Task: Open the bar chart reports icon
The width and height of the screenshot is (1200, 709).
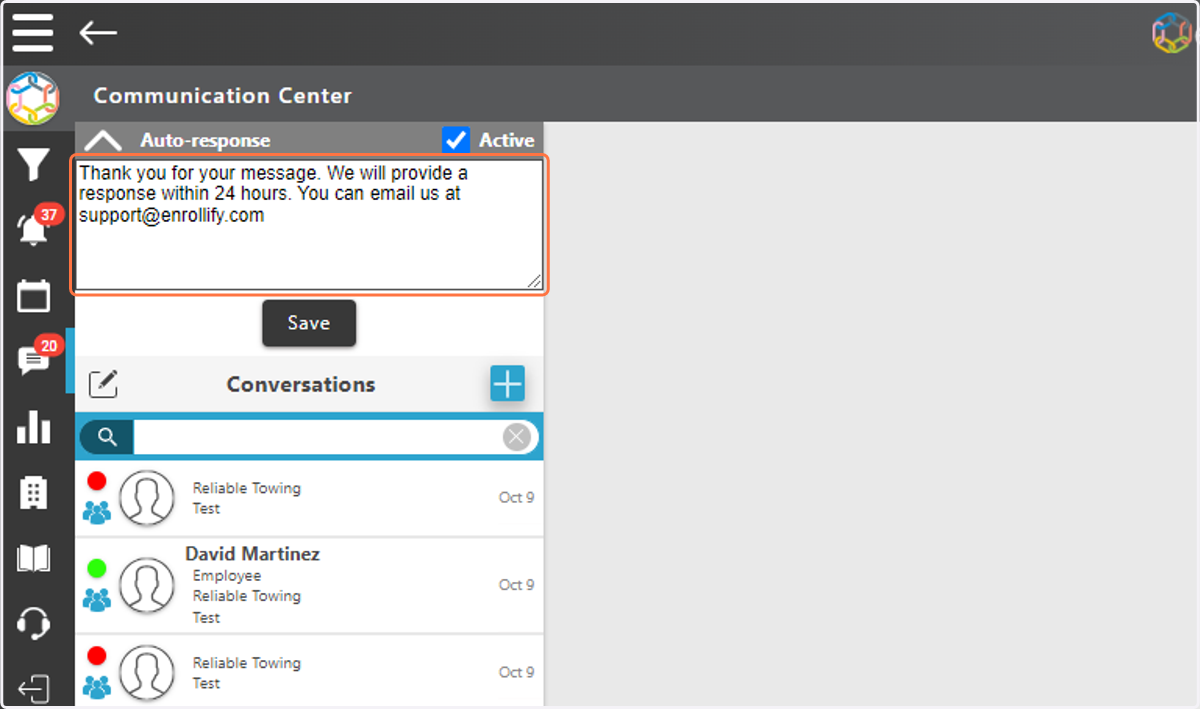Action: coord(33,427)
